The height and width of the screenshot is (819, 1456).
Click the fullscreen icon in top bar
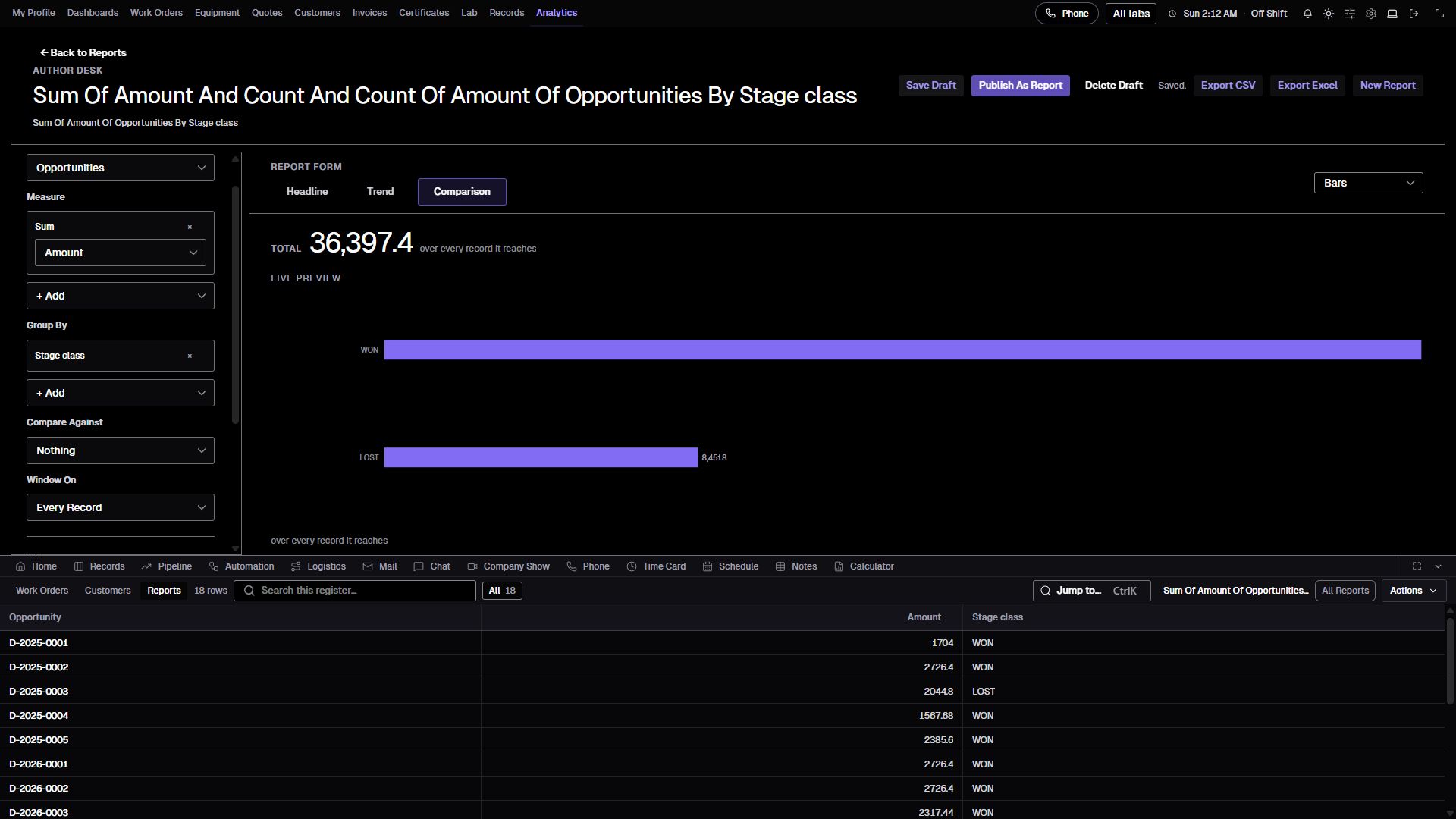click(1439, 14)
